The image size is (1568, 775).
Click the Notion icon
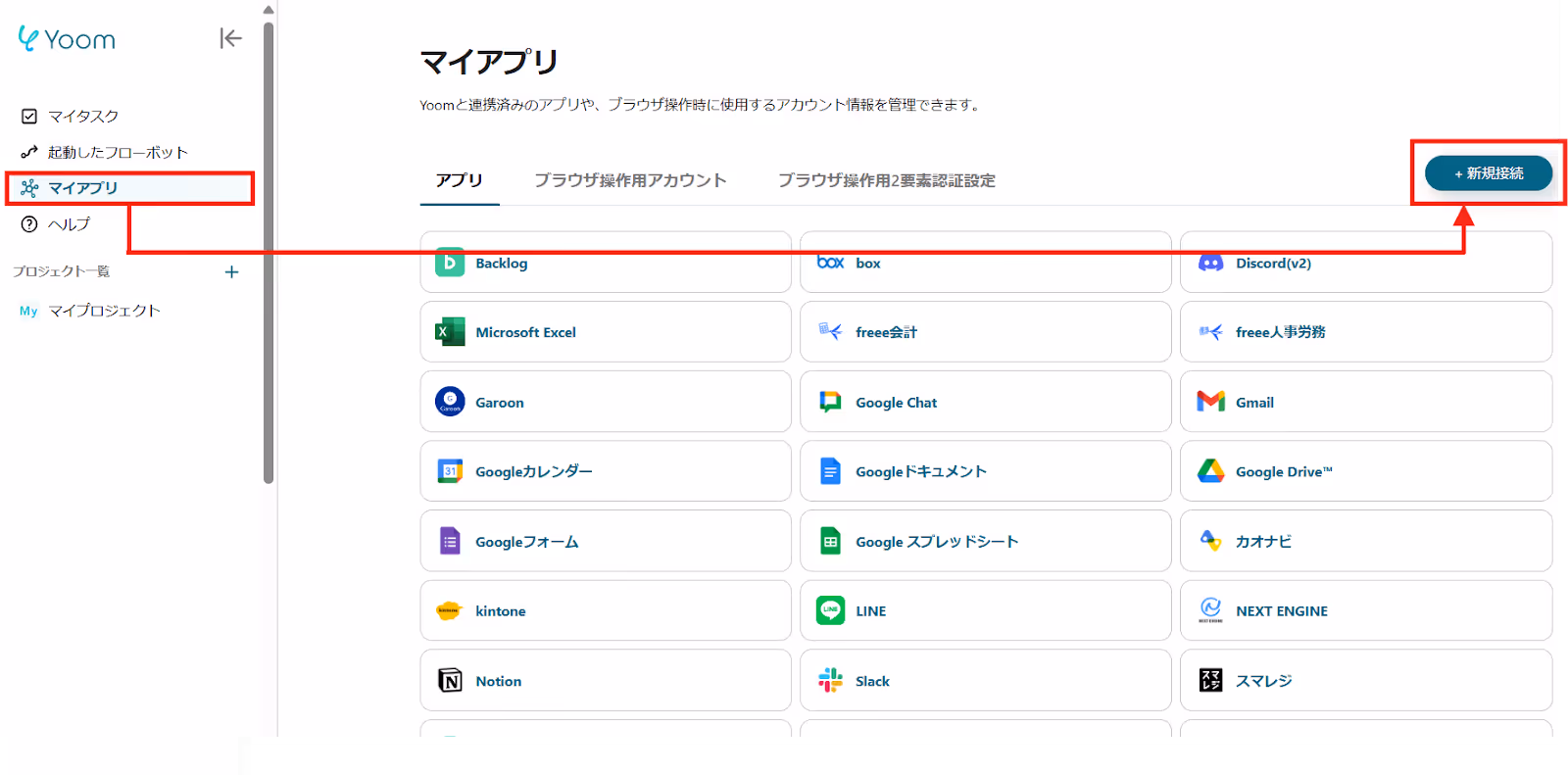[x=450, y=680]
